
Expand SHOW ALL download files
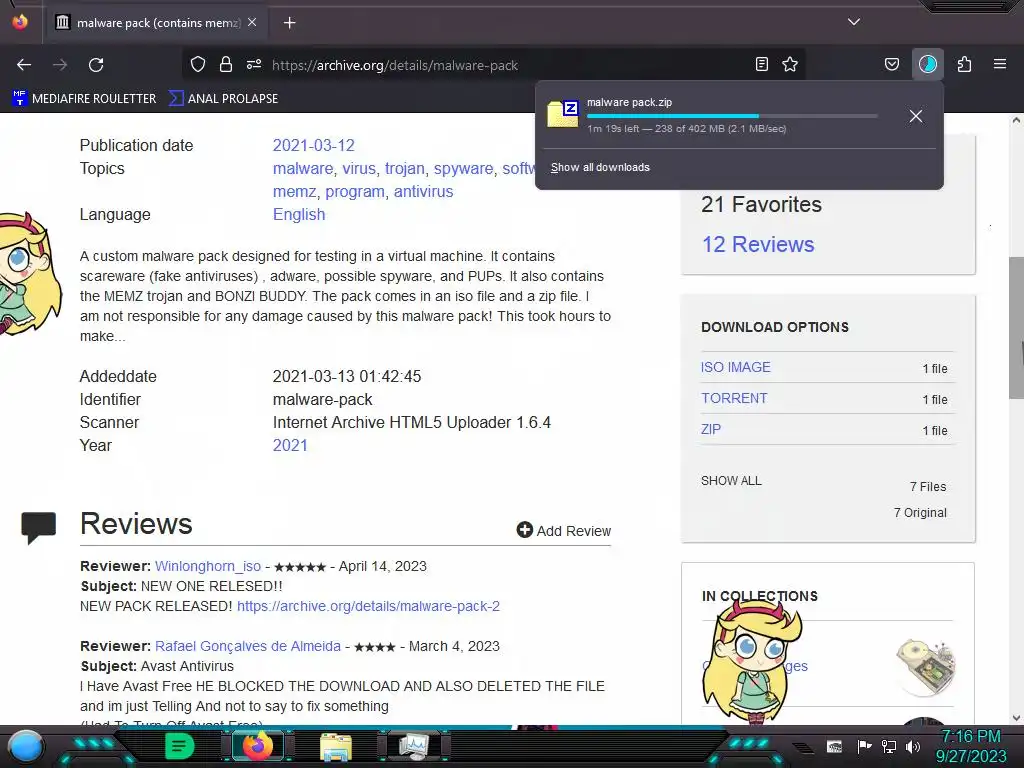[731, 481]
